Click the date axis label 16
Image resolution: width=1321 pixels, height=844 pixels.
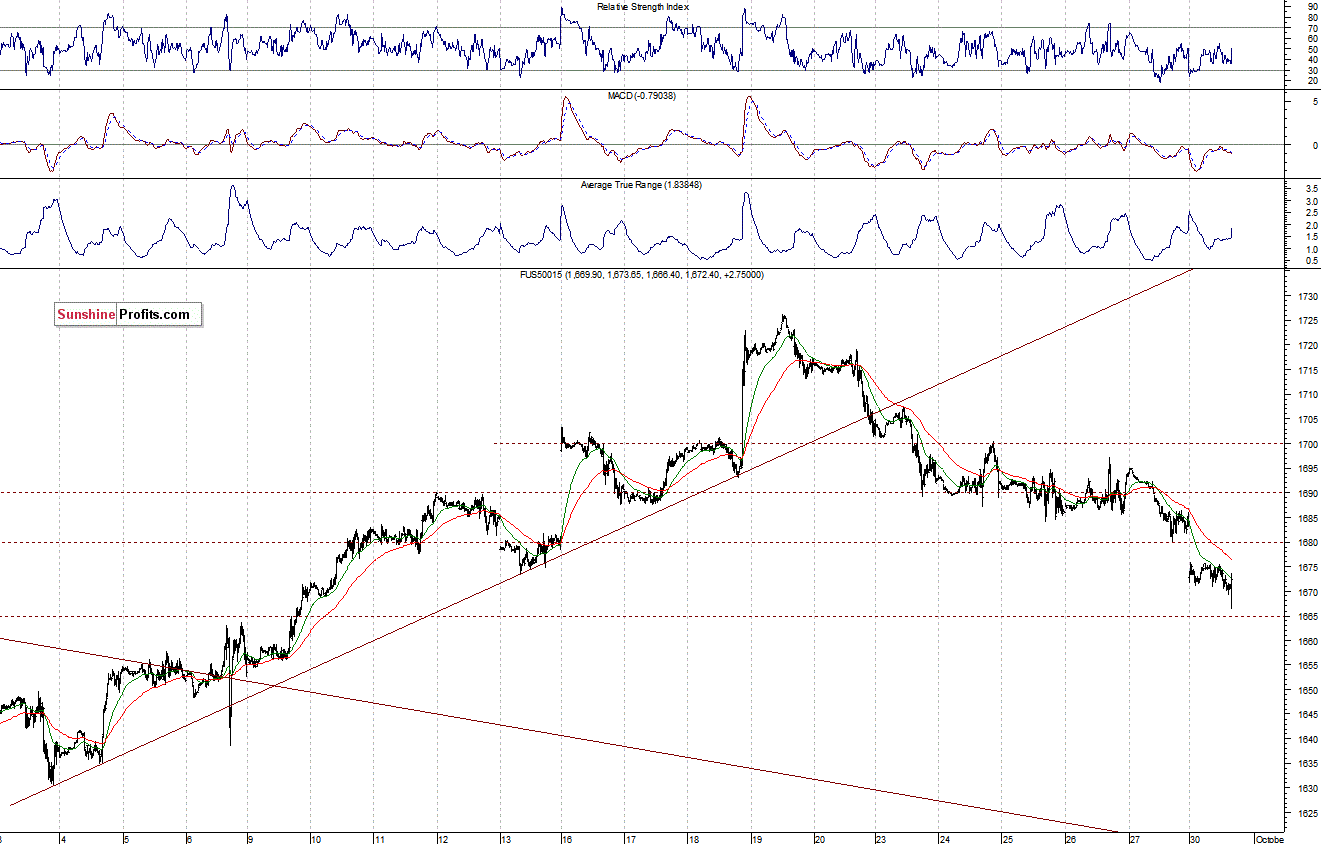tap(565, 838)
